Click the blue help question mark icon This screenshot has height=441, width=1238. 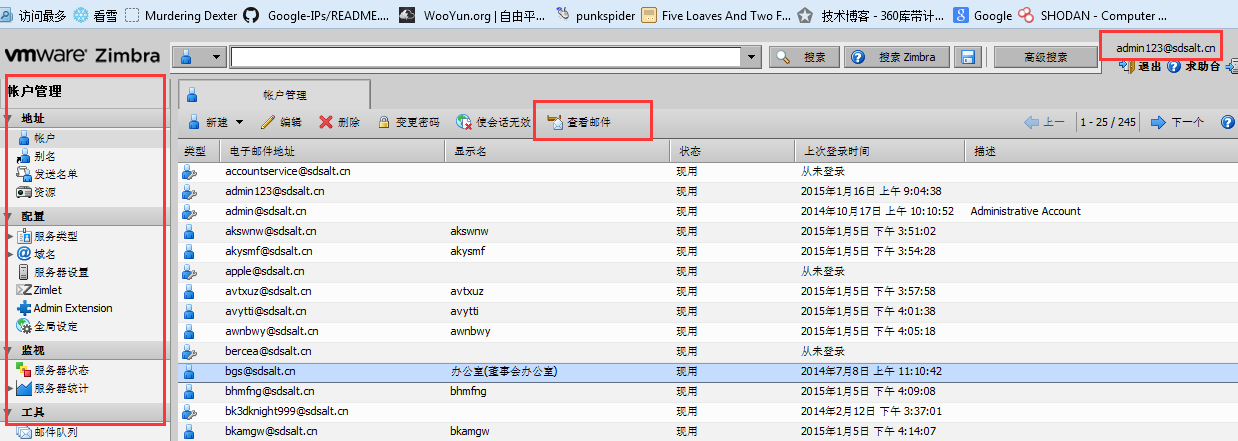tap(1228, 122)
